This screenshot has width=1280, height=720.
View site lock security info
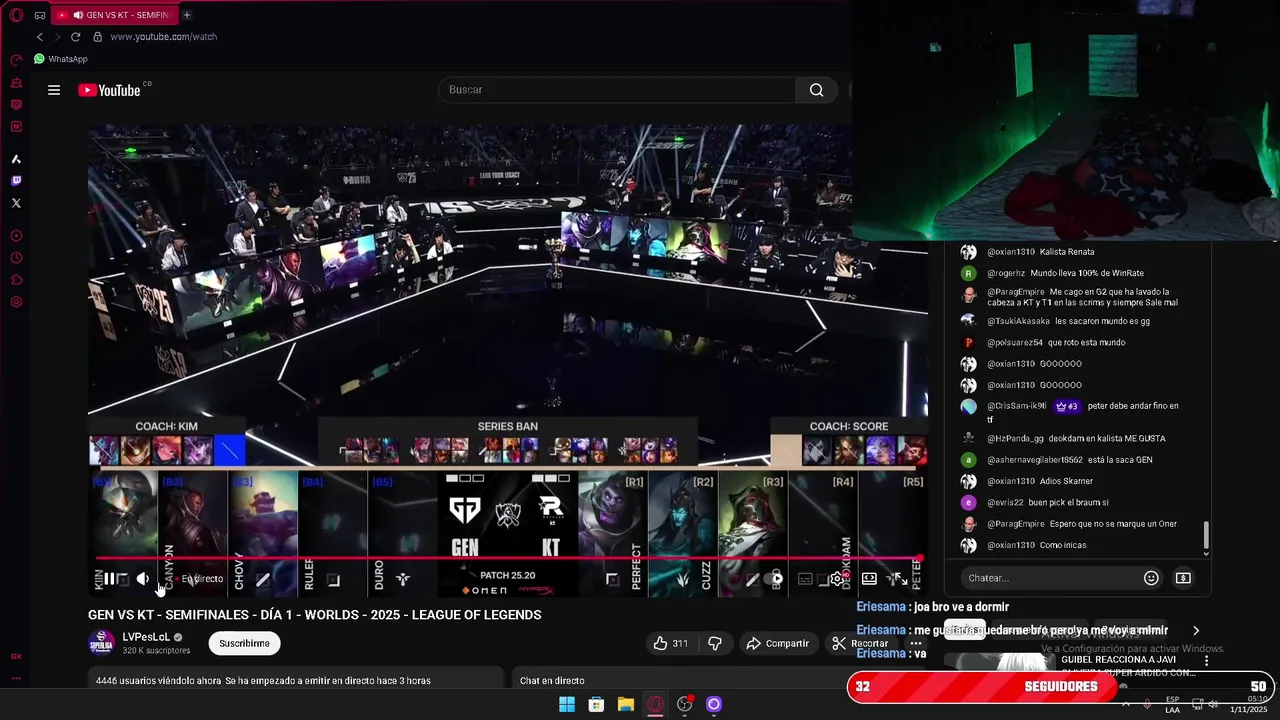(97, 37)
